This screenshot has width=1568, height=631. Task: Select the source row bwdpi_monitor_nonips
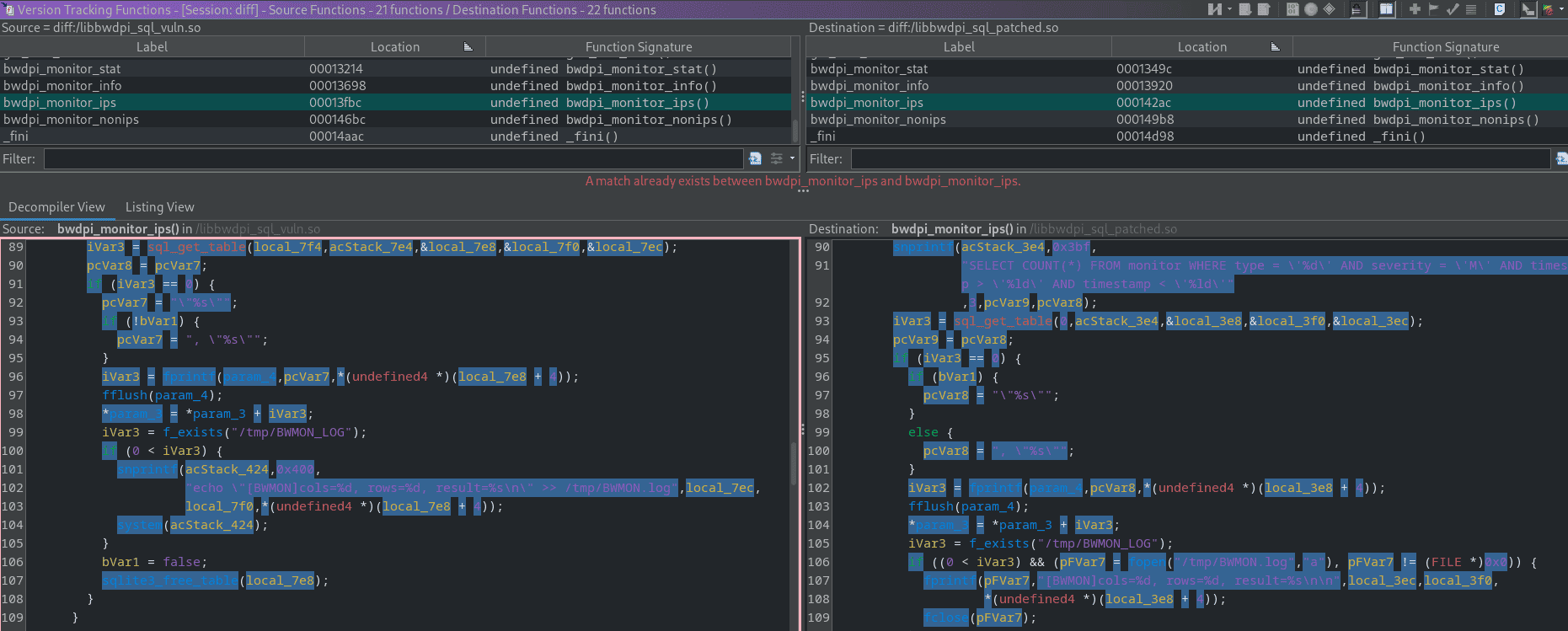click(x=395, y=120)
